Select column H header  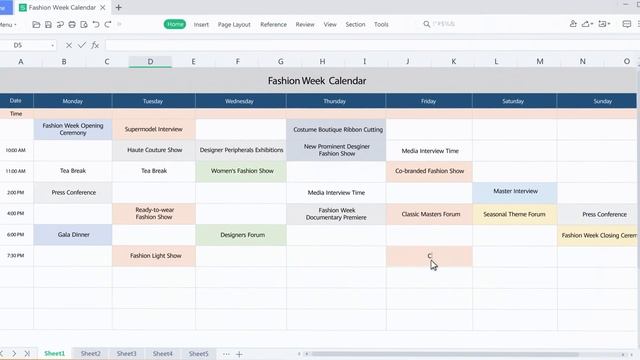pos(322,62)
